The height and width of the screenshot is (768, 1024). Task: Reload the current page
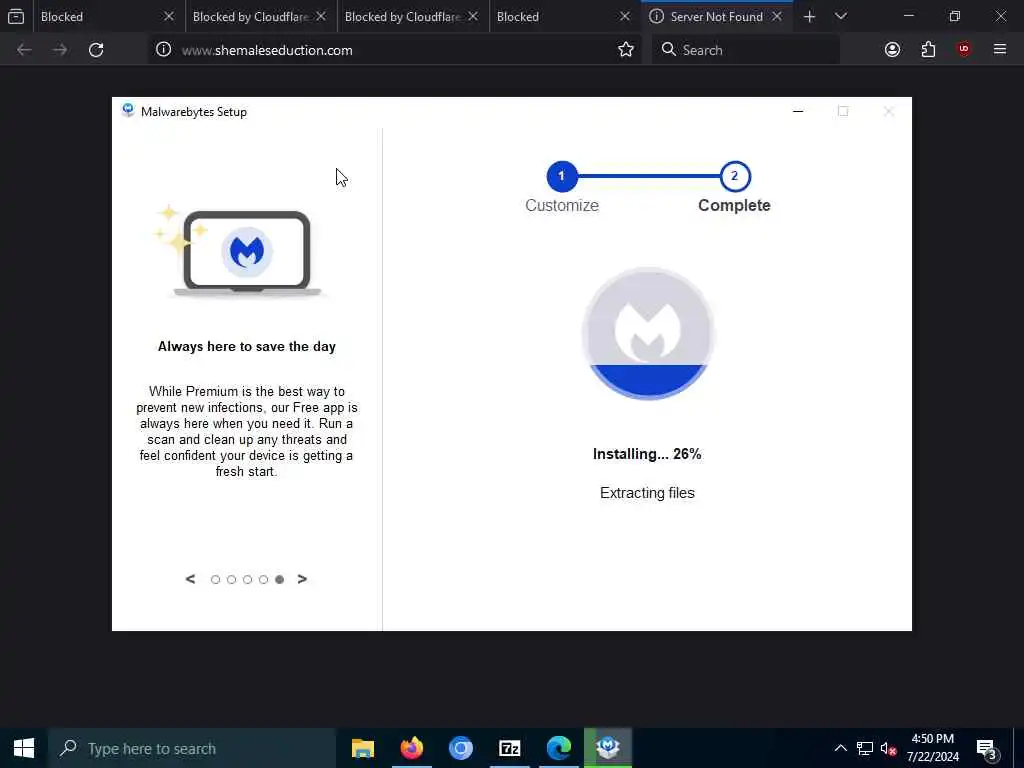click(x=96, y=50)
